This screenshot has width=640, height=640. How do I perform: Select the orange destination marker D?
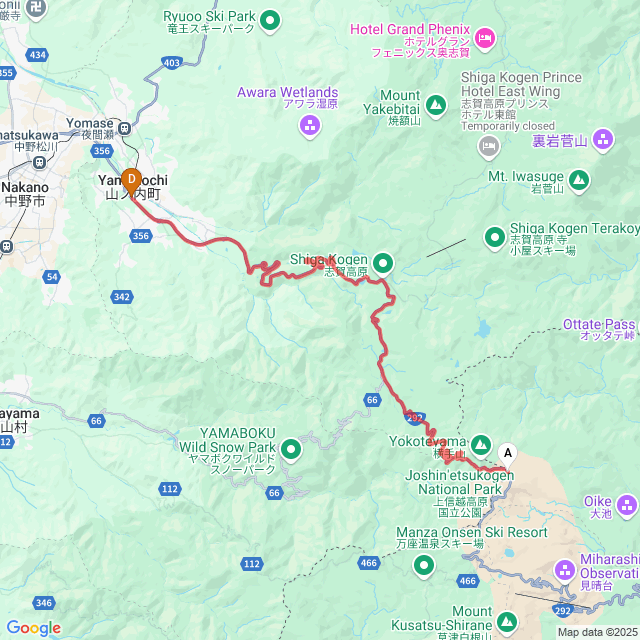[x=131, y=182]
